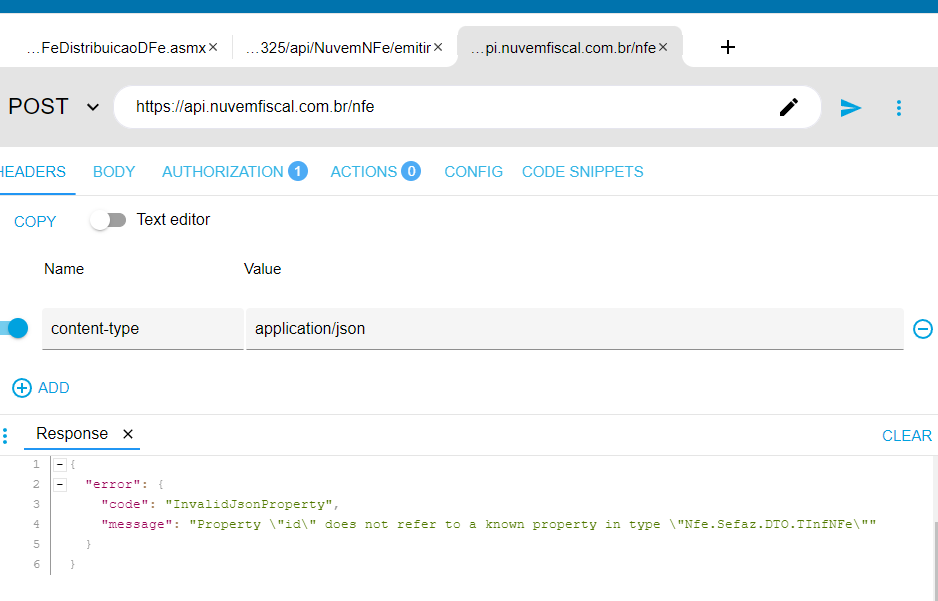
Task: Click the send request arrow icon
Action: tap(850, 108)
